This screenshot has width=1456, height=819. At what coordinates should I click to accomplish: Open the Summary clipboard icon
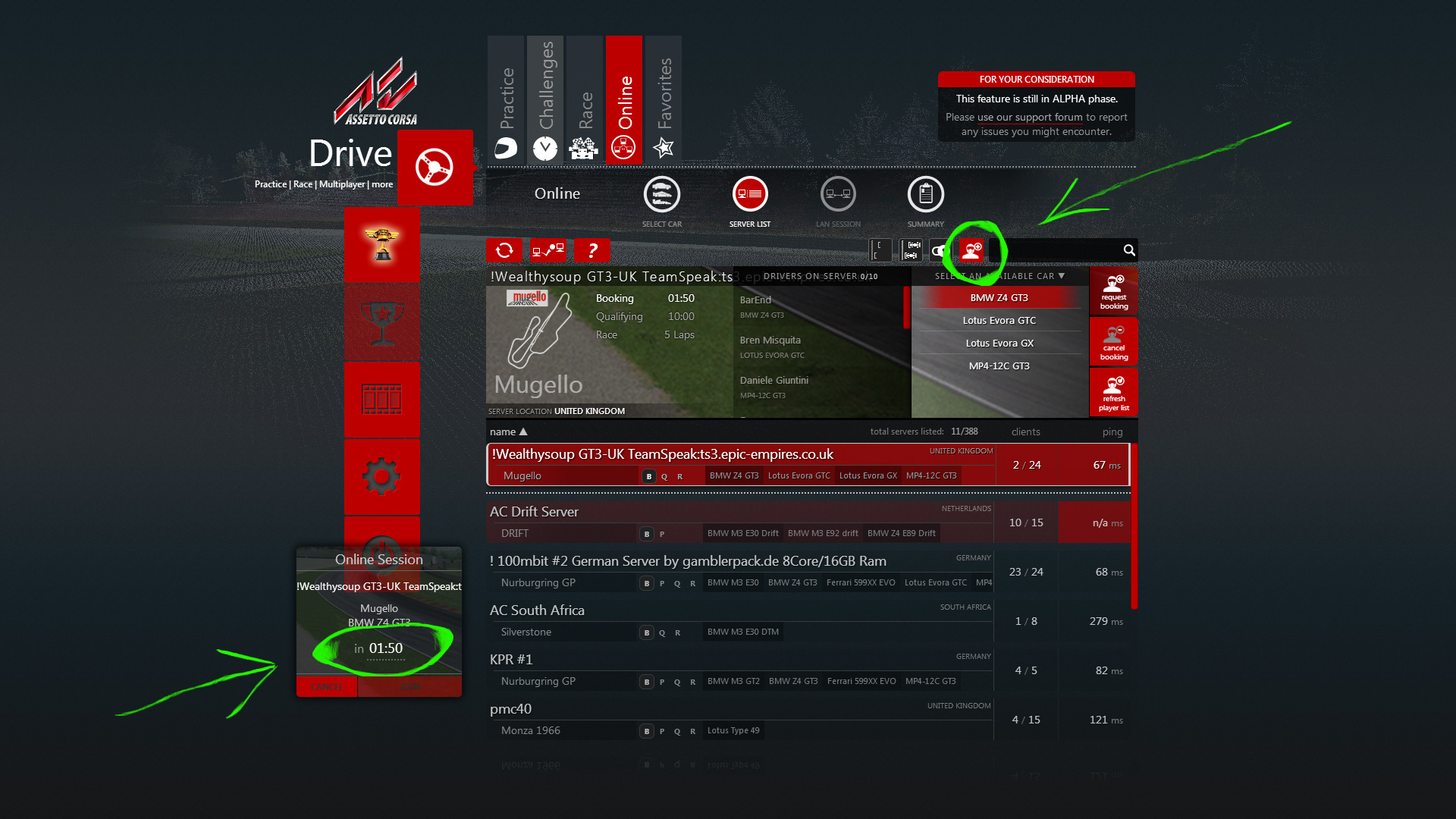point(925,195)
